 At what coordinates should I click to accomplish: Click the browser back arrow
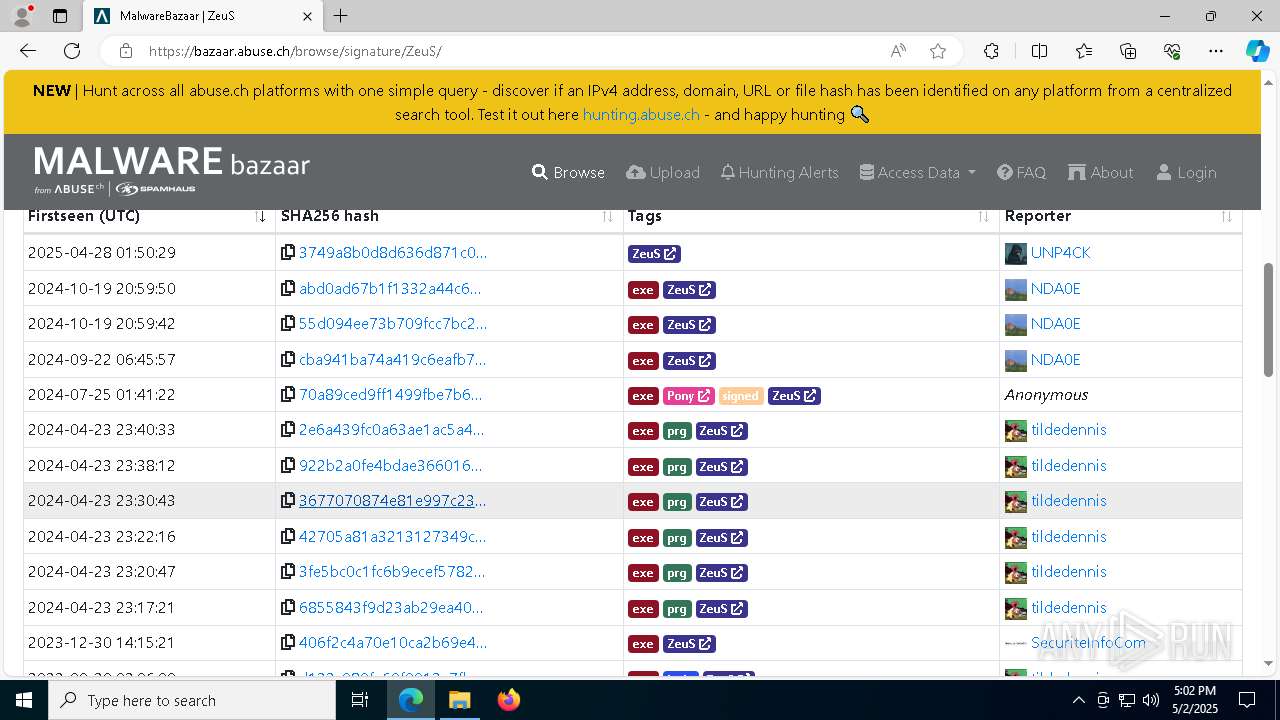click(x=28, y=51)
